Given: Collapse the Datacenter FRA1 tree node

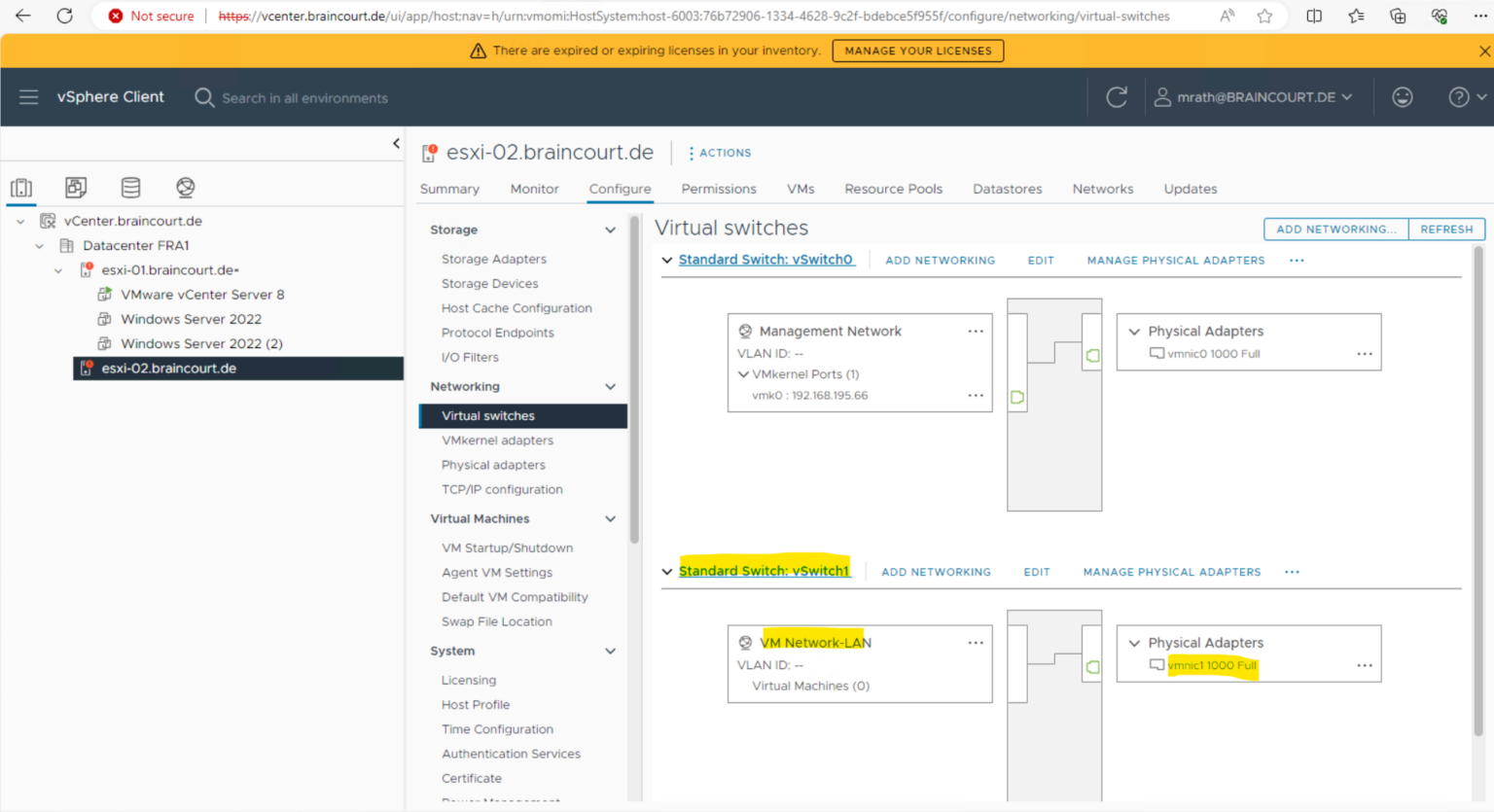Looking at the screenshot, I should point(40,246).
